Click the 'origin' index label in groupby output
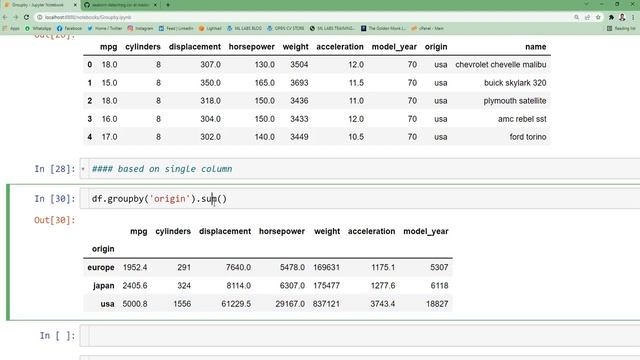The image size is (640, 360). click(103, 249)
